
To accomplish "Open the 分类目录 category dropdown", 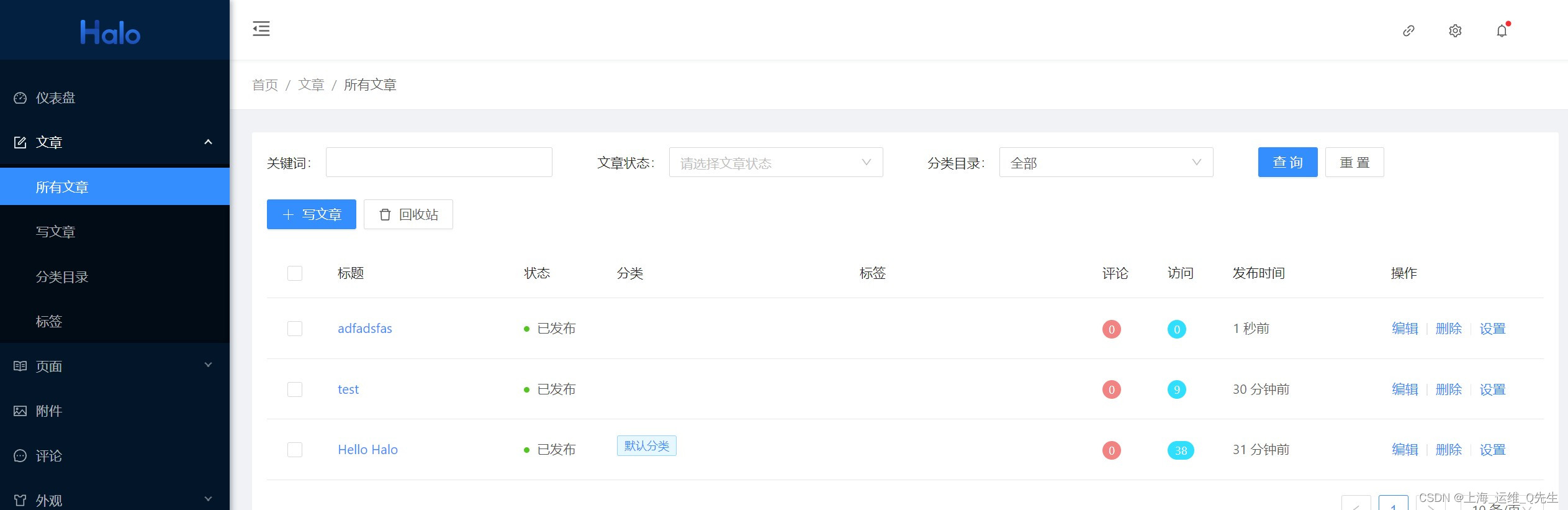I will click(1106, 162).
